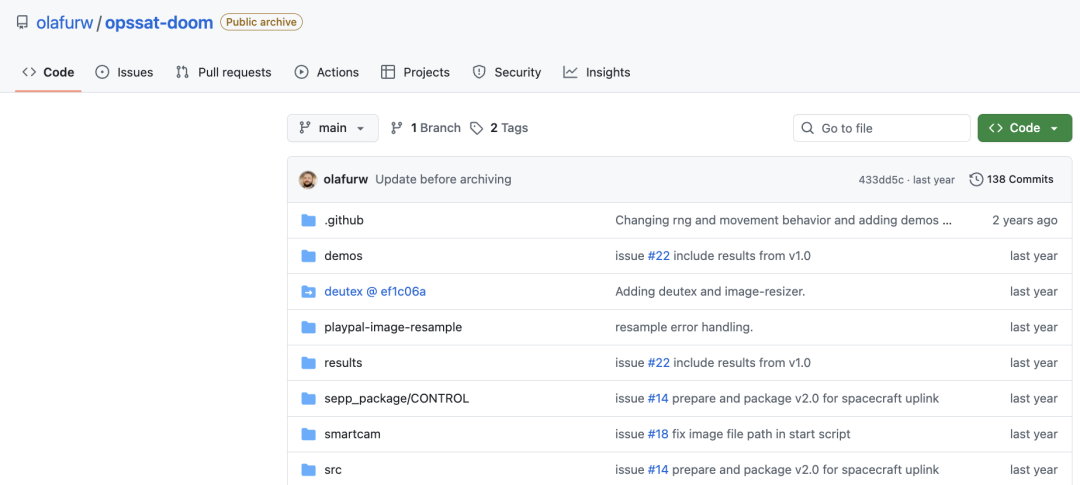Open the playpal-image-resample folder
The height and width of the screenshot is (485, 1080).
pyautogui.click(x=393, y=327)
